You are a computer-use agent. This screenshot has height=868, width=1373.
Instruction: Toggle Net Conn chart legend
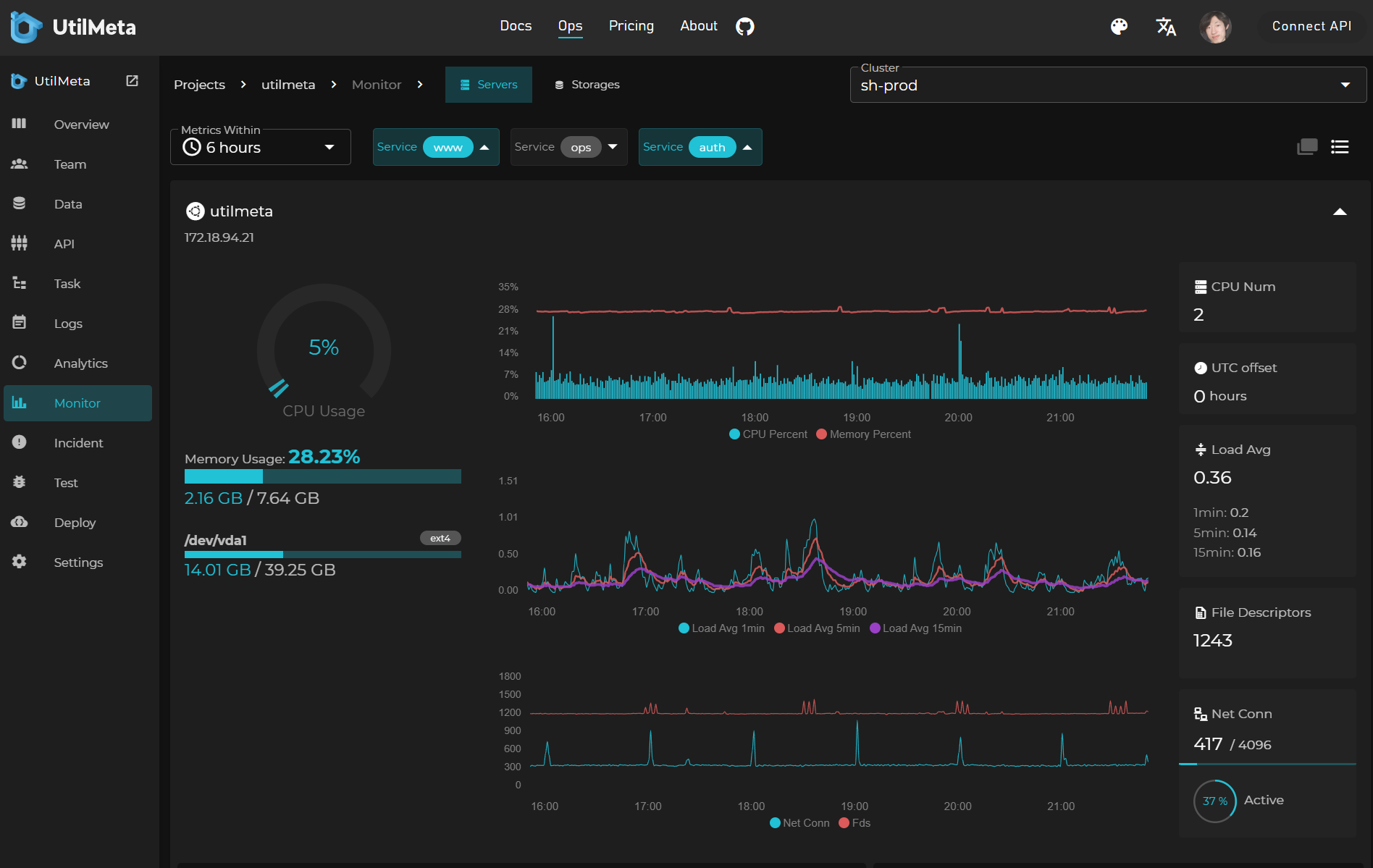799,823
